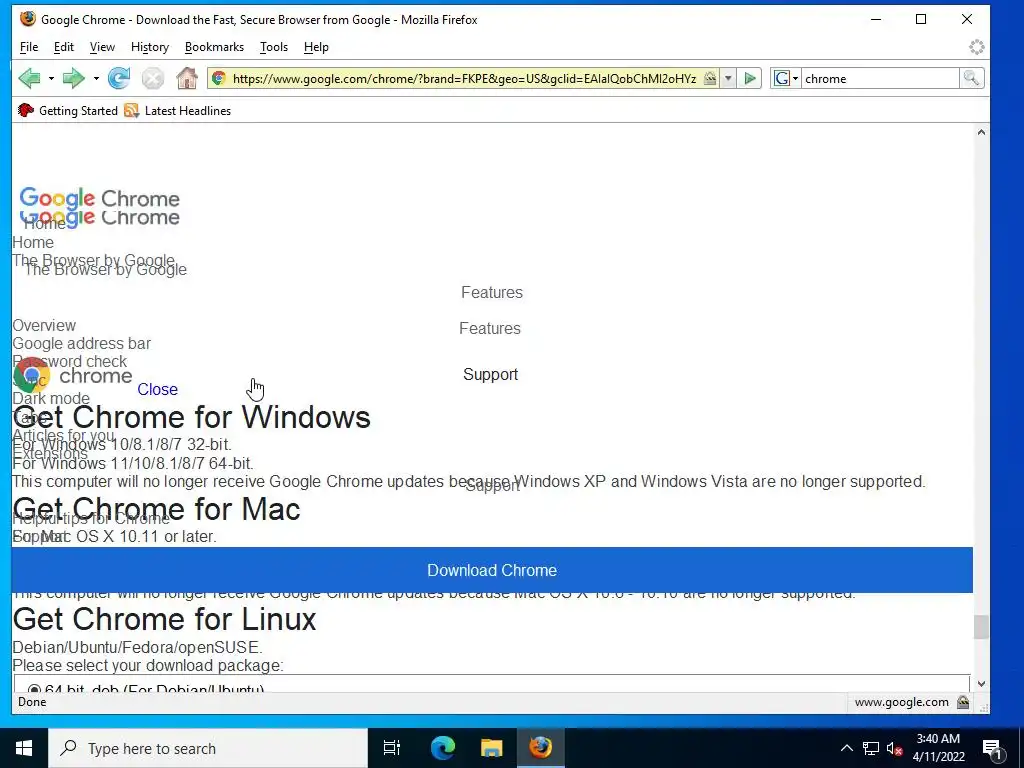The width and height of the screenshot is (1024, 768).
Task: Open the Home page icon
Action: [x=187, y=78]
